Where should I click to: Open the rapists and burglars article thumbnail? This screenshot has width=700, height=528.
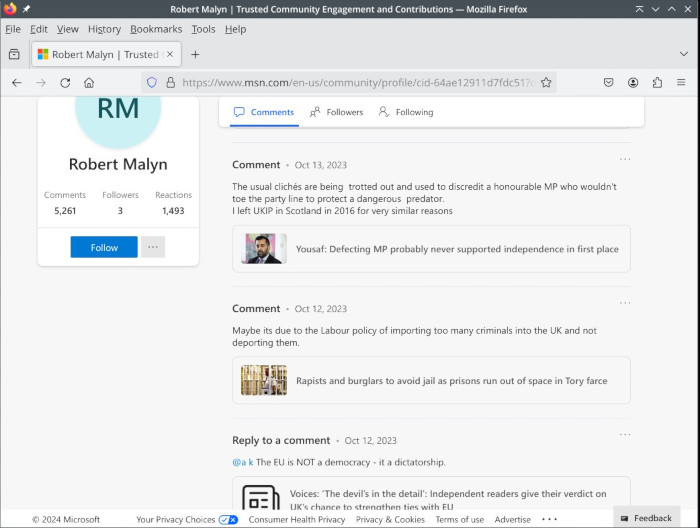tap(264, 380)
